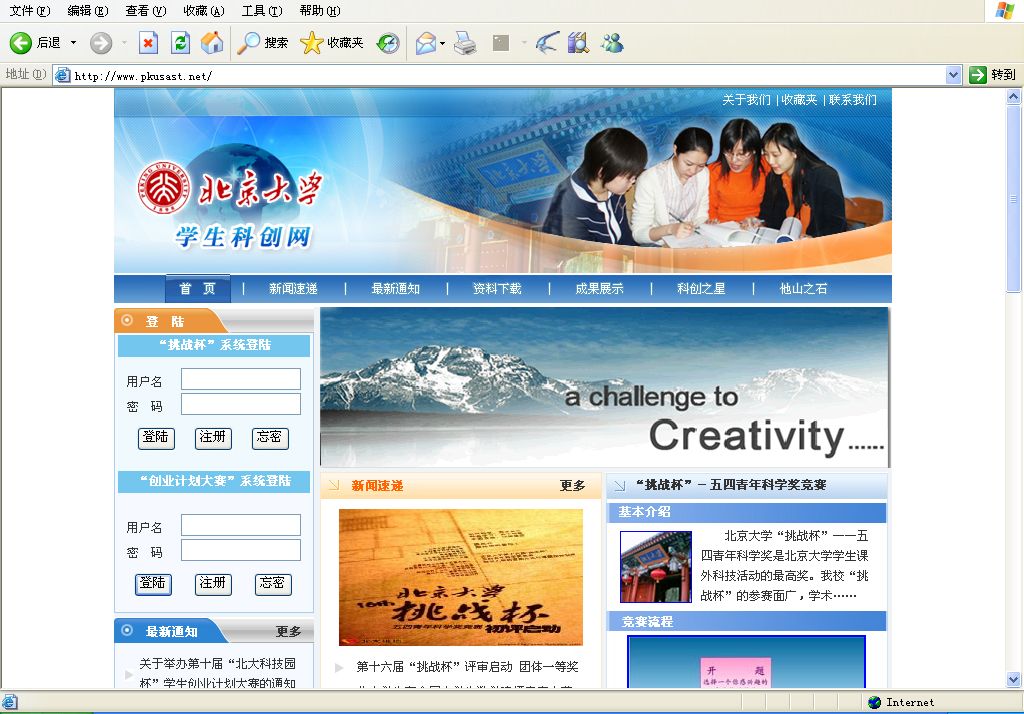Viewport: 1024px width, 714px height.
Task: Open the address bar dropdown list
Action: tap(953, 75)
